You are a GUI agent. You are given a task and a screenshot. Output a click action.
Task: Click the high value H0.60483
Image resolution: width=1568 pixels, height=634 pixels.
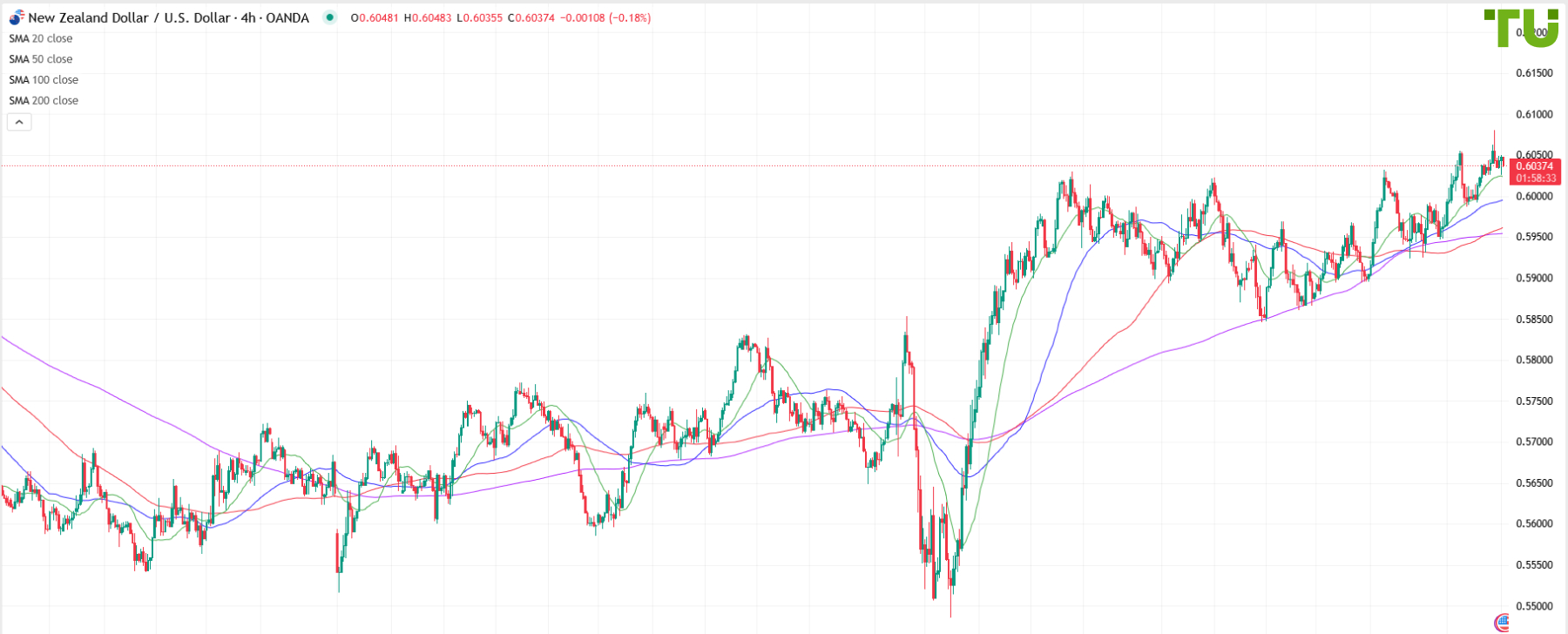(x=428, y=17)
